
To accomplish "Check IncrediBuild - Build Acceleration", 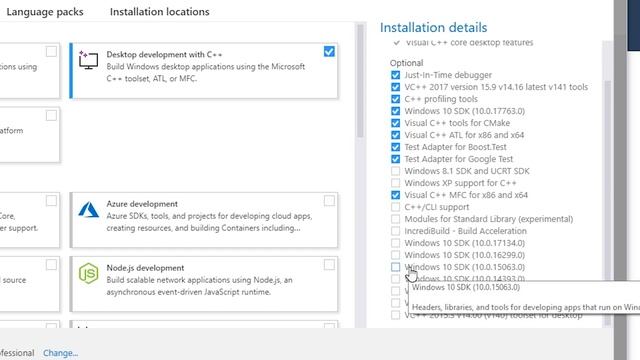I will [395, 231].
